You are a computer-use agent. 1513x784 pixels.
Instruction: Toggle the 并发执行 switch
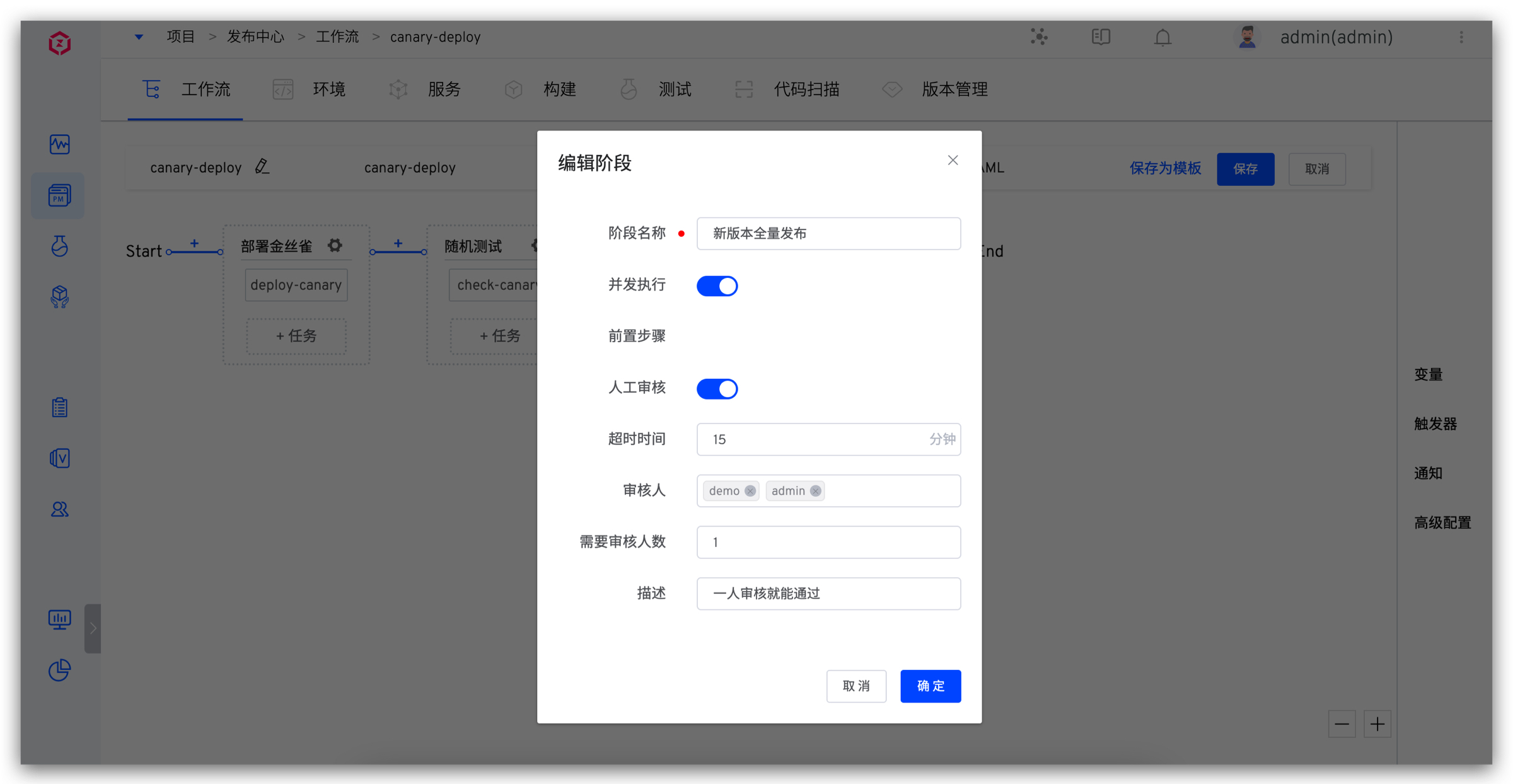(717, 286)
